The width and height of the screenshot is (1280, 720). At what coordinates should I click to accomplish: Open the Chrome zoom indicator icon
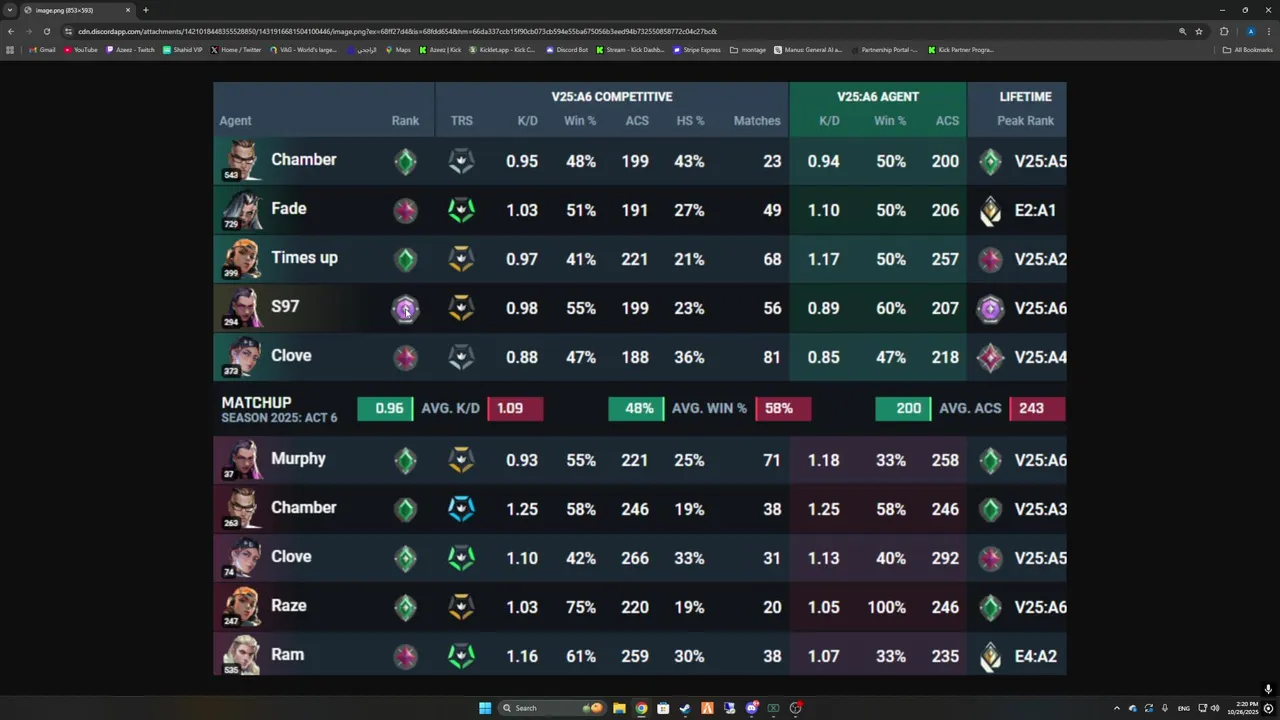[x=1182, y=31]
